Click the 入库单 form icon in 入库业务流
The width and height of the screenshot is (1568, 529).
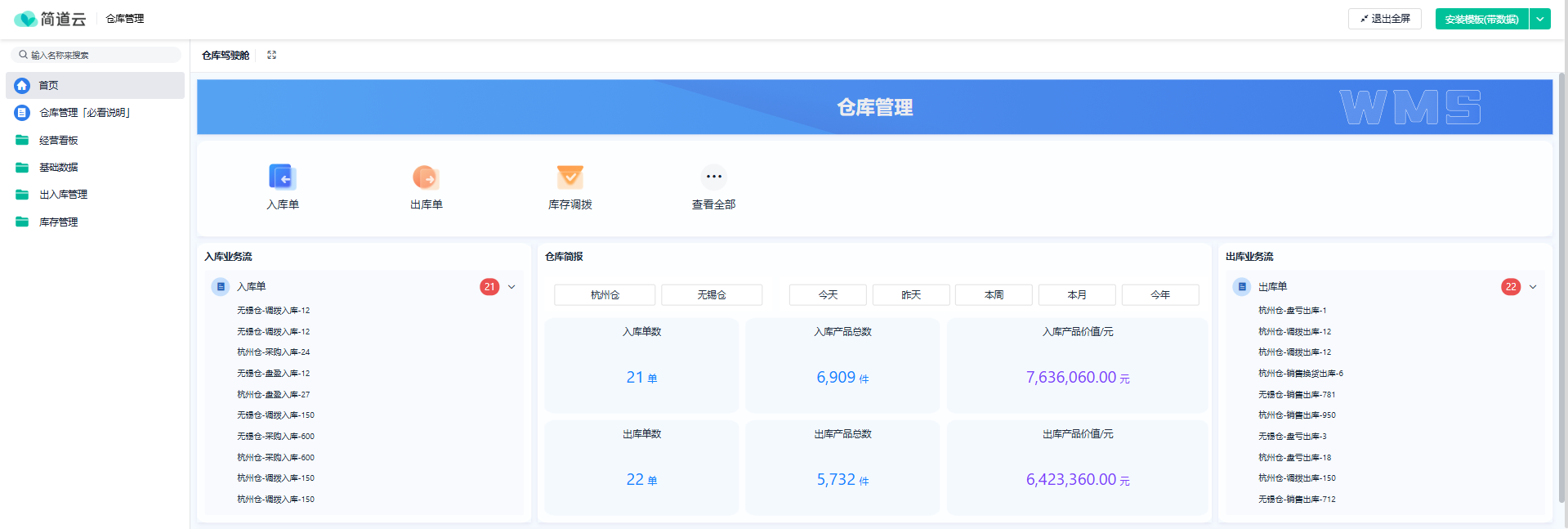point(221,287)
